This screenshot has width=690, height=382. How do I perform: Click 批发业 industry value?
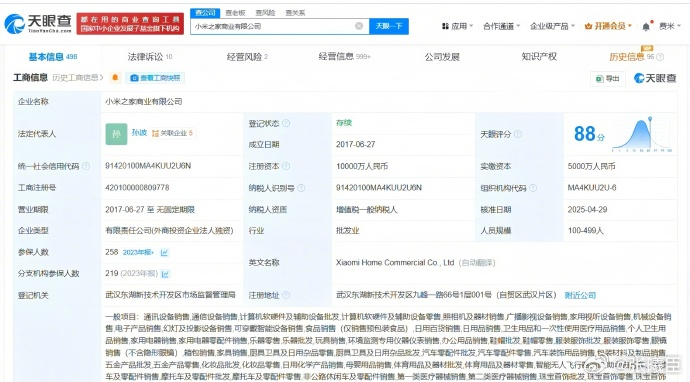click(x=348, y=231)
